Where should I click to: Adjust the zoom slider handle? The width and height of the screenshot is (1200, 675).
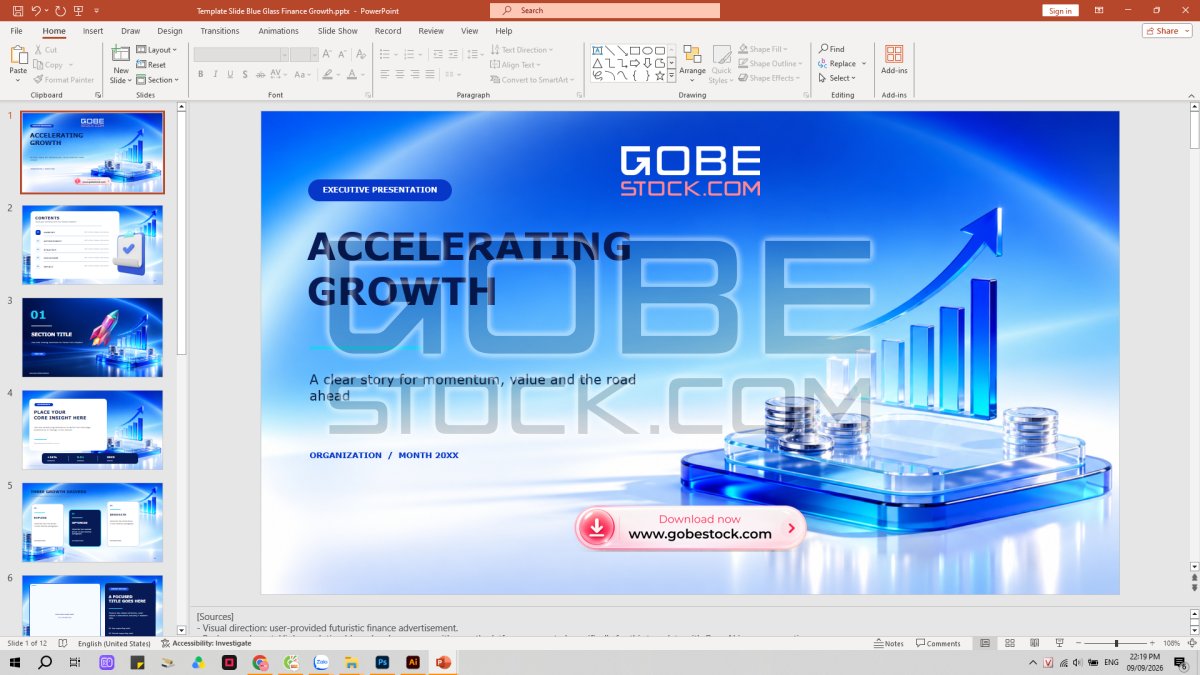coord(1116,643)
